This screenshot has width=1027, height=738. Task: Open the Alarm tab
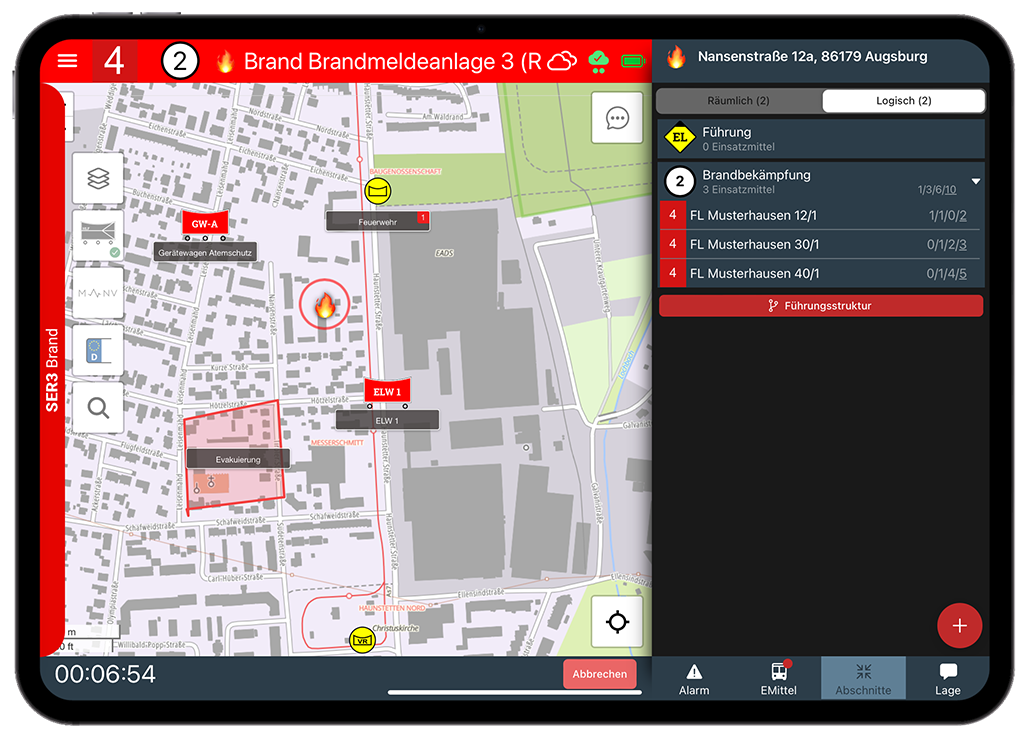point(694,678)
